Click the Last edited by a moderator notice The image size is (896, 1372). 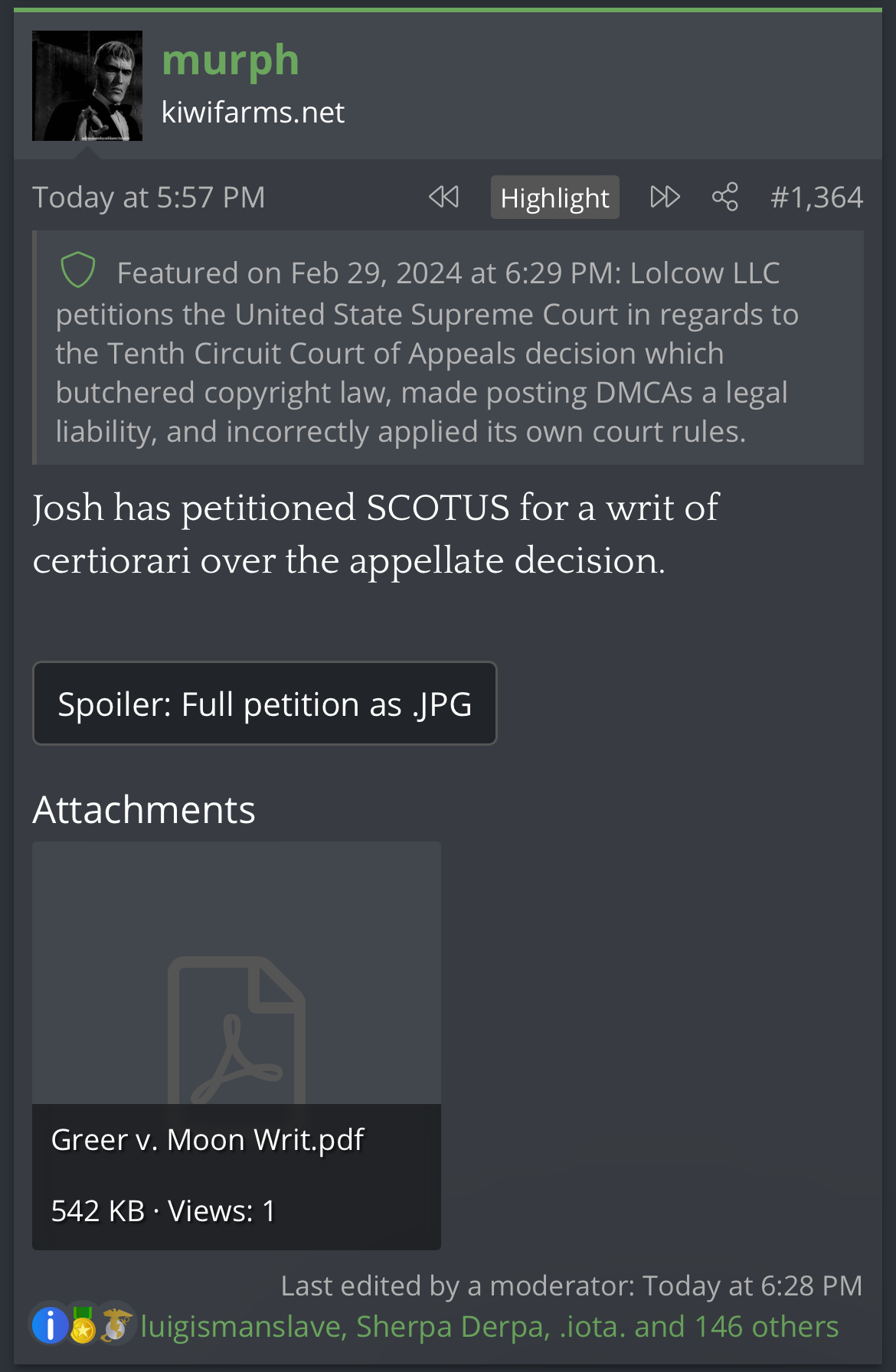[x=571, y=1285]
